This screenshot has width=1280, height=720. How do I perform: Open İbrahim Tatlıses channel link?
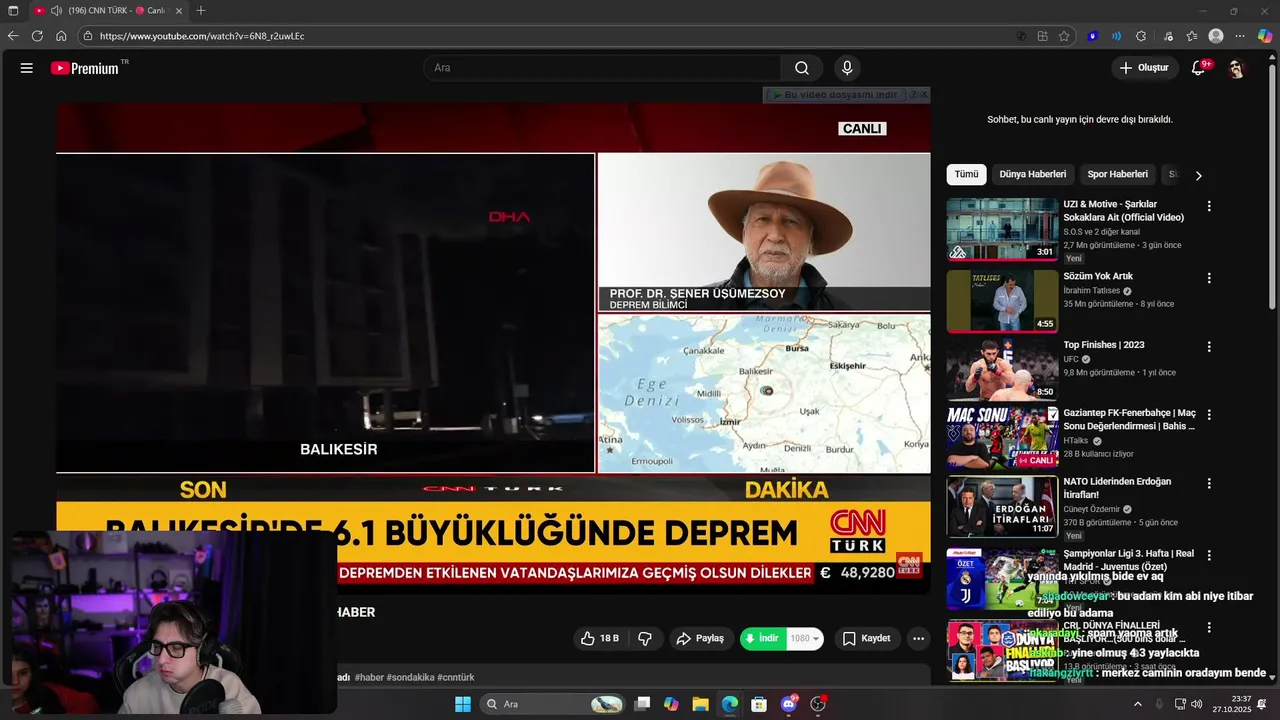pos(1092,291)
